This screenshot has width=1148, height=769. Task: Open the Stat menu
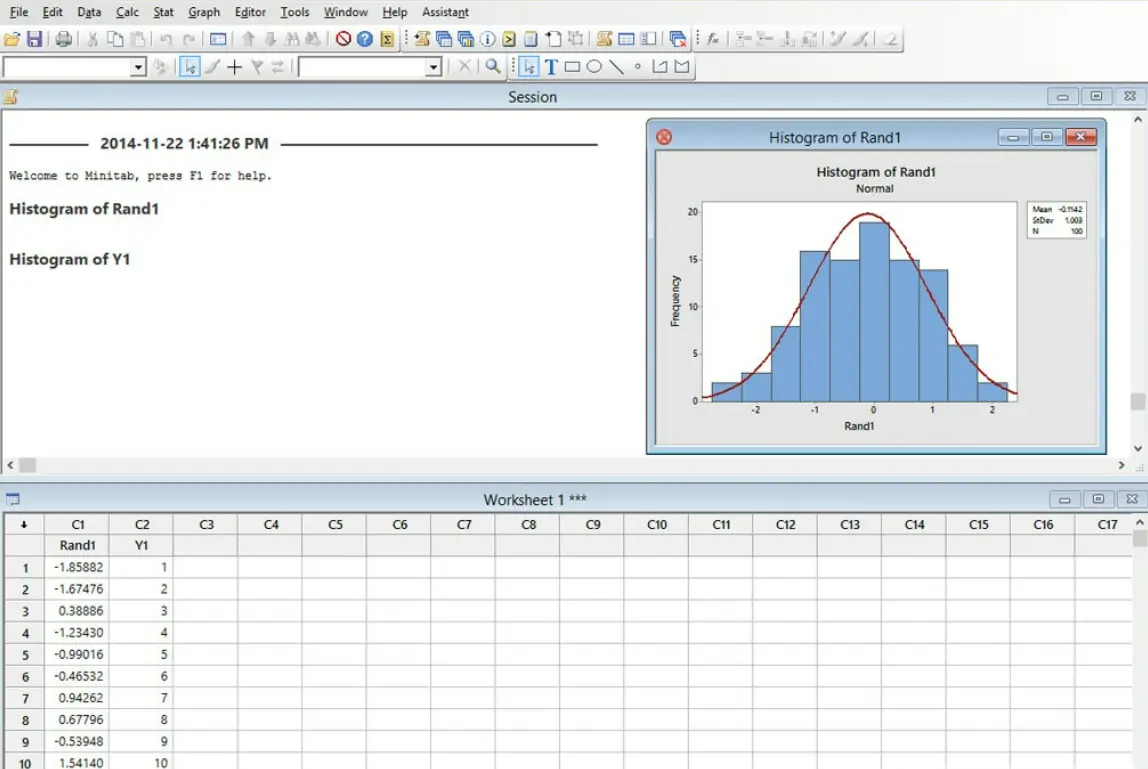coord(163,12)
